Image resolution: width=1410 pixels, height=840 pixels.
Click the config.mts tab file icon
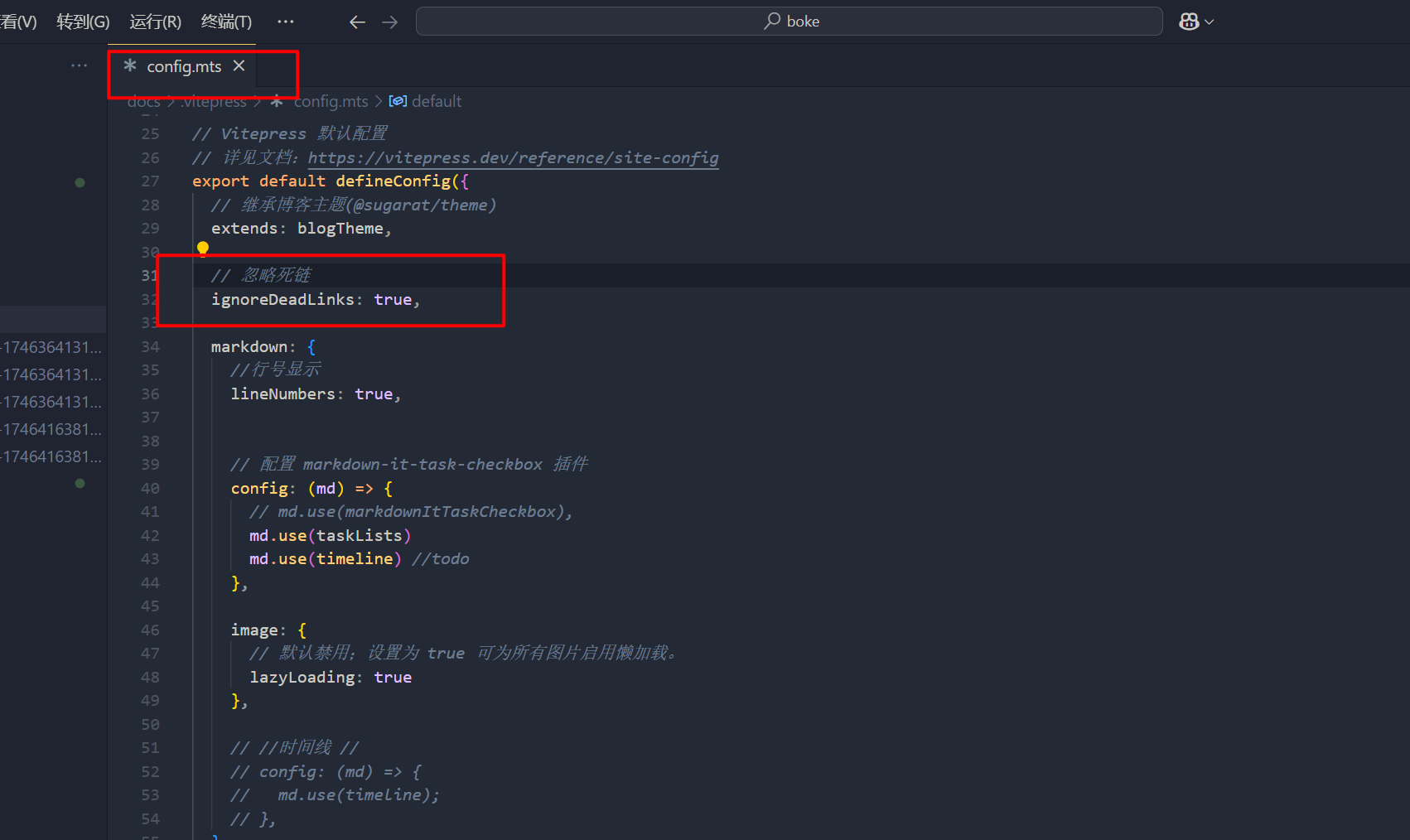[130, 66]
